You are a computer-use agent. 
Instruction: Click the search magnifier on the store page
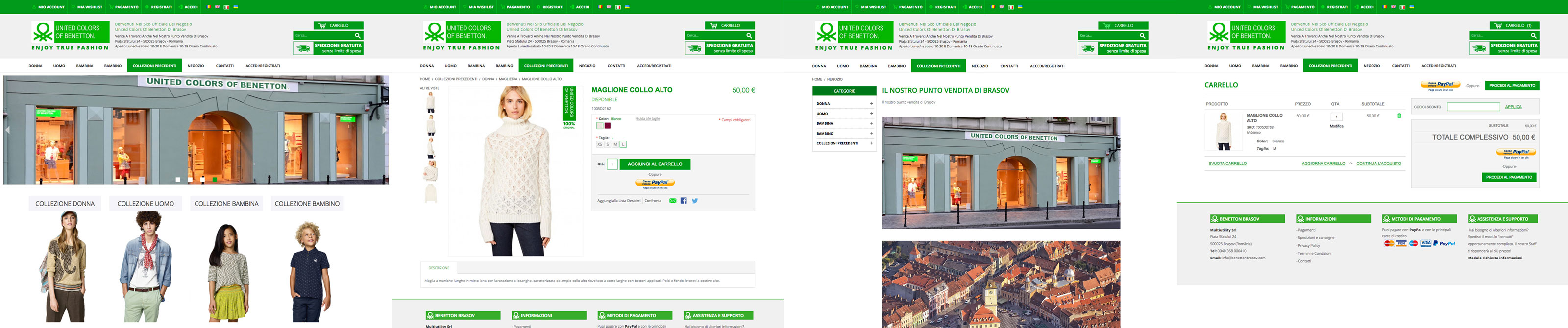1143,35
